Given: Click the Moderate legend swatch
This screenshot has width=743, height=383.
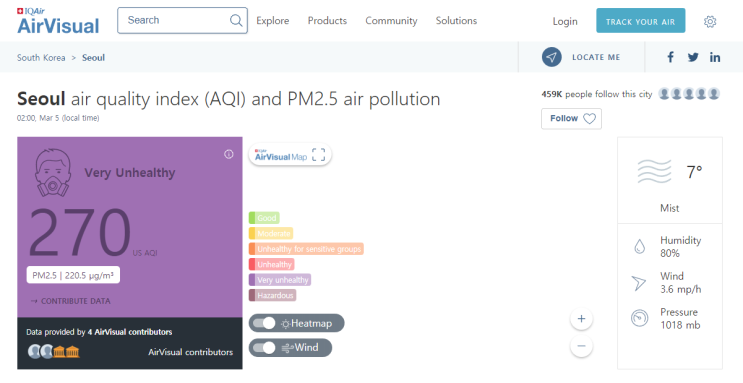Looking at the screenshot, I should (x=271, y=233).
